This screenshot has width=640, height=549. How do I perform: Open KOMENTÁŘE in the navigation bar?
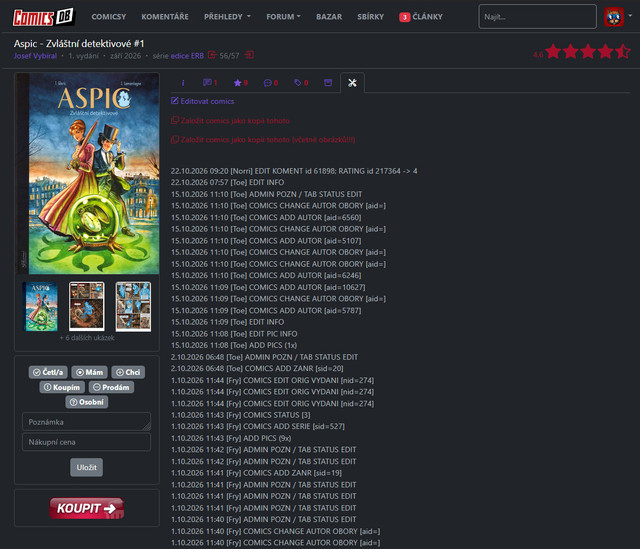[165, 17]
